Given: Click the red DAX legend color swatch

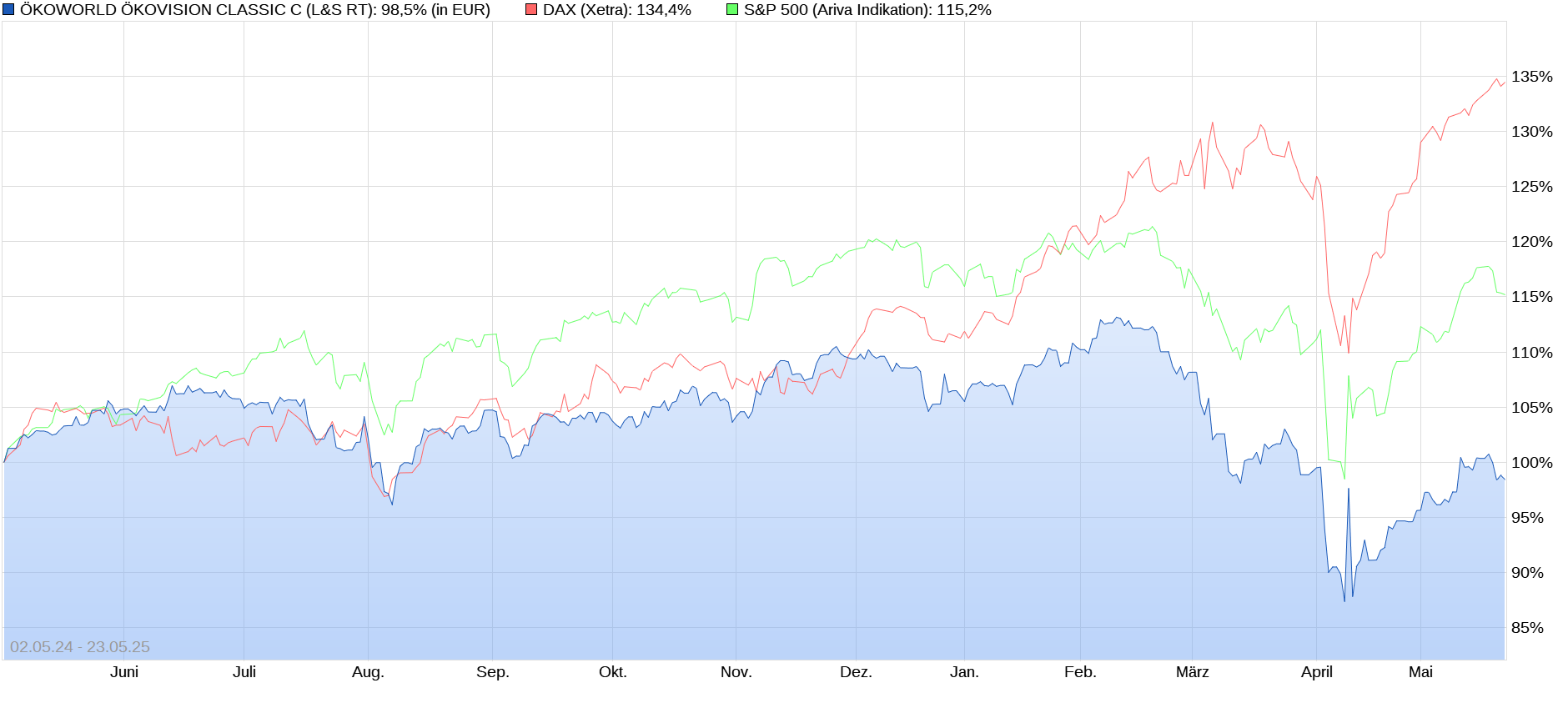Looking at the screenshot, I should (531, 10).
